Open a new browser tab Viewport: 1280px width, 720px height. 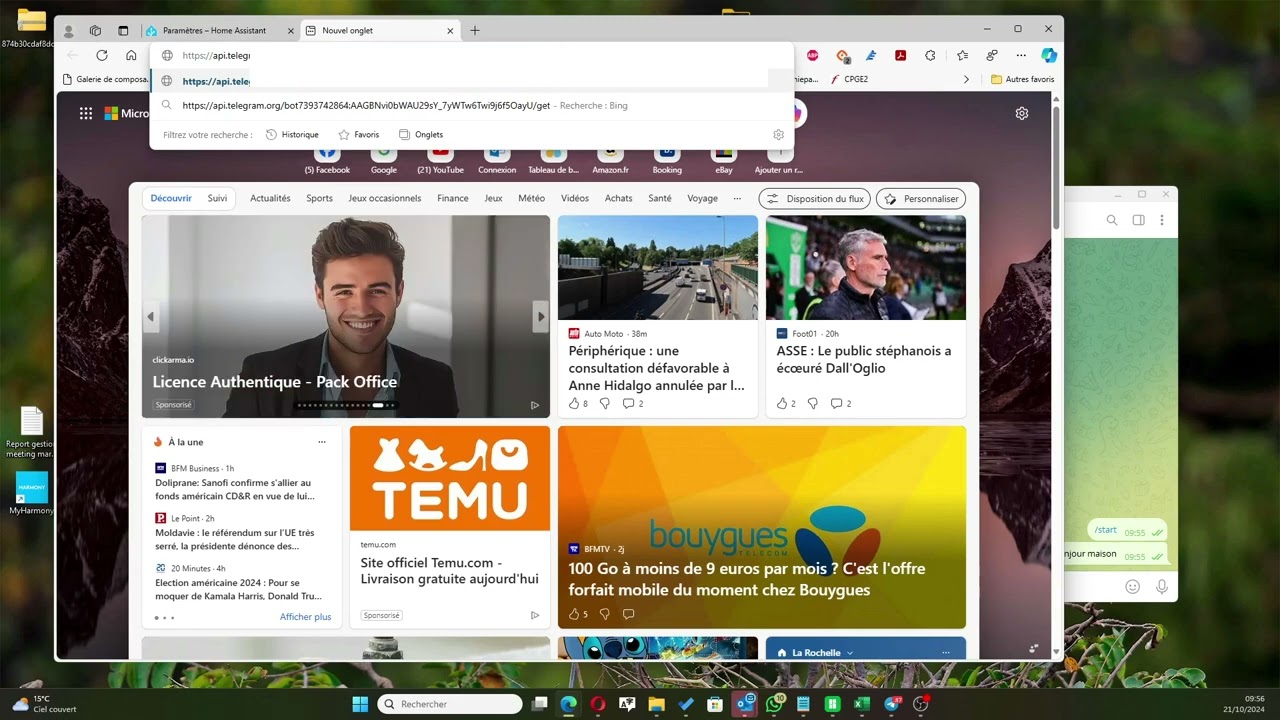475,31
